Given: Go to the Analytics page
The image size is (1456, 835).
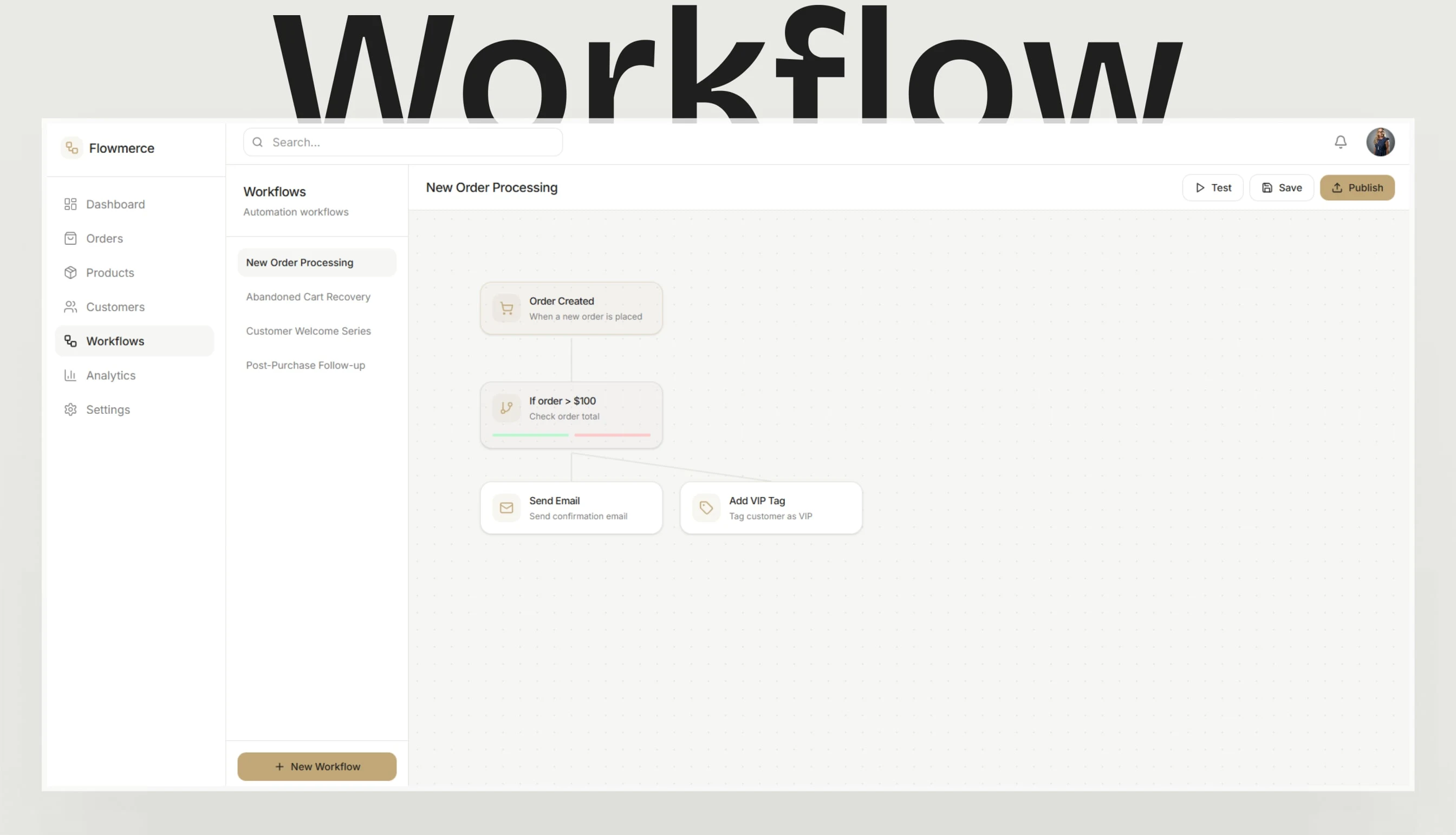Looking at the screenshot, I should tap(110, 375).
